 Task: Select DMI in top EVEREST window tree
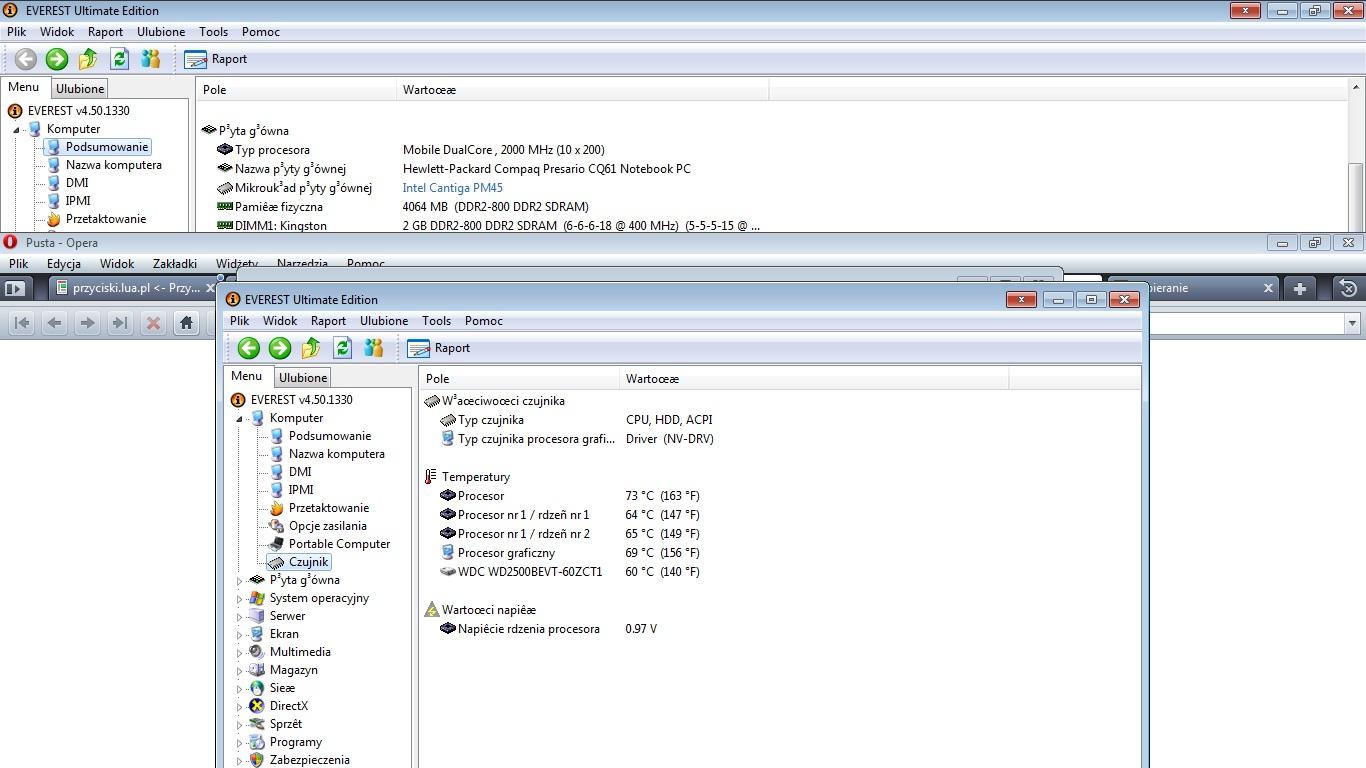(x=77, y=183)
